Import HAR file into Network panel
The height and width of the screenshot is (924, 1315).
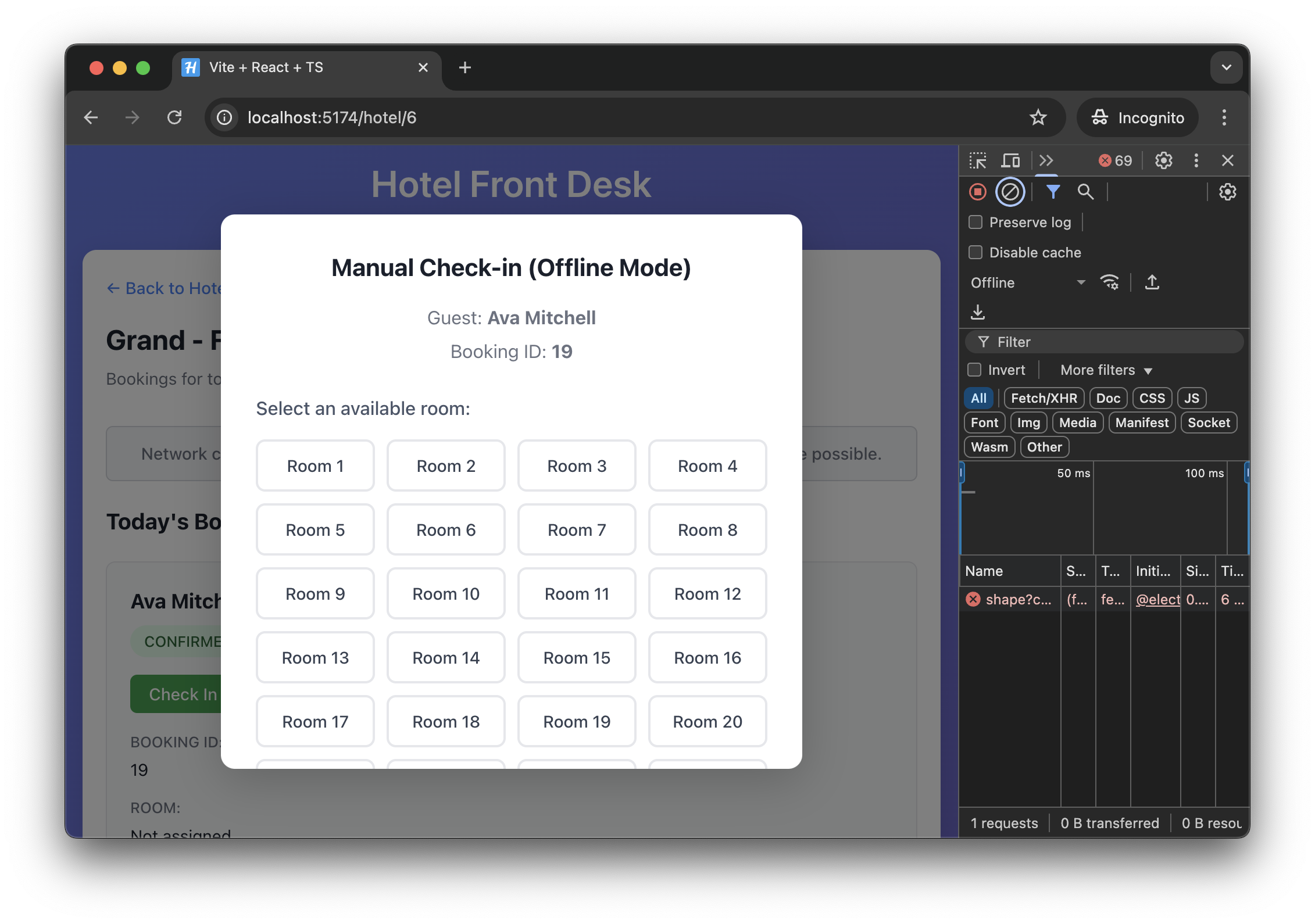point(978,312)
